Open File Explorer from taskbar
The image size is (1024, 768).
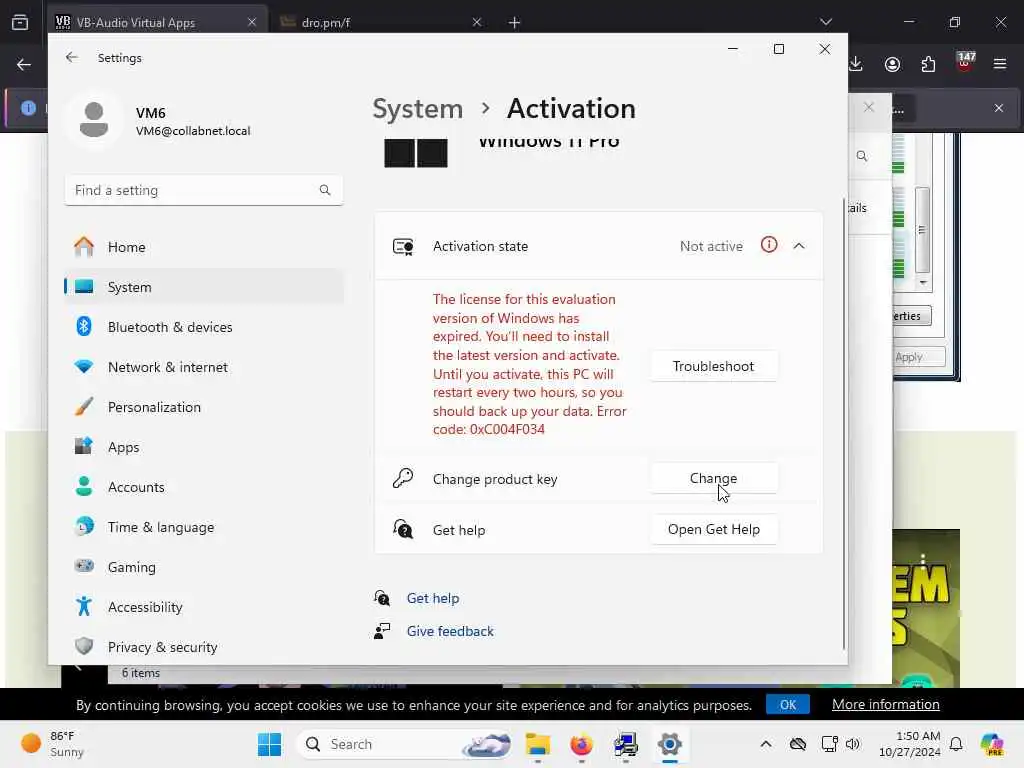[538, 744]
